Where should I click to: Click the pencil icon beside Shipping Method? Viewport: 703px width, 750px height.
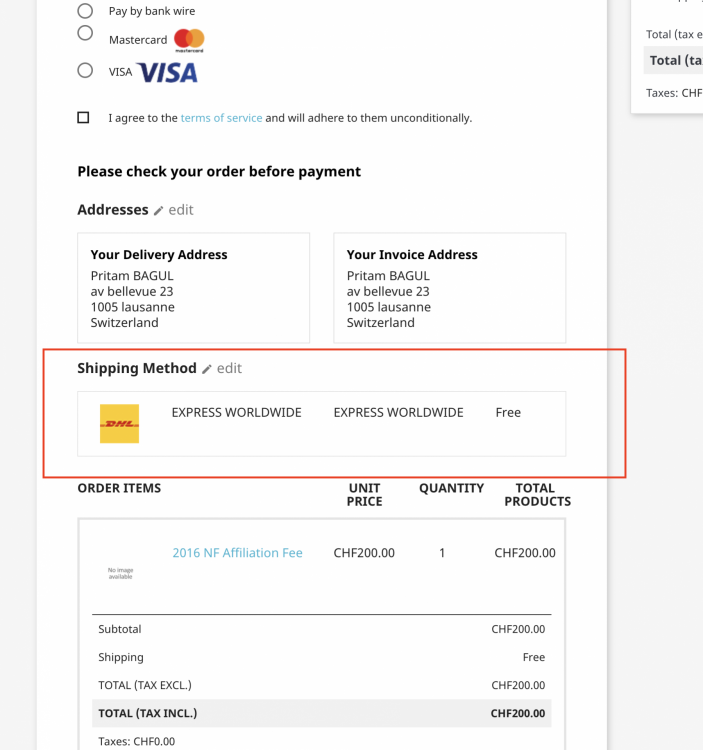(x=207, y=369)
